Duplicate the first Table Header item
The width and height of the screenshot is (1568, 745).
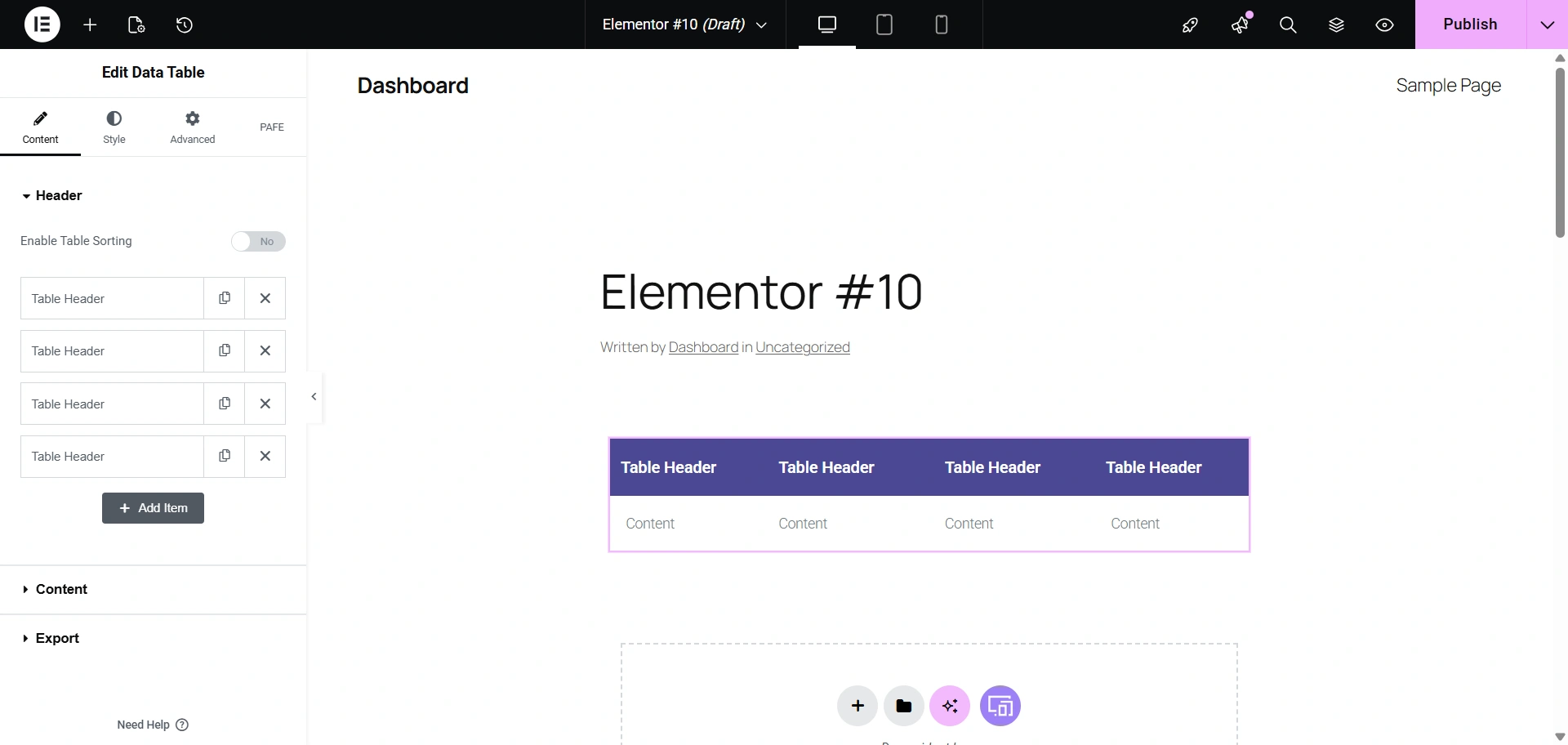click(225, 298)
